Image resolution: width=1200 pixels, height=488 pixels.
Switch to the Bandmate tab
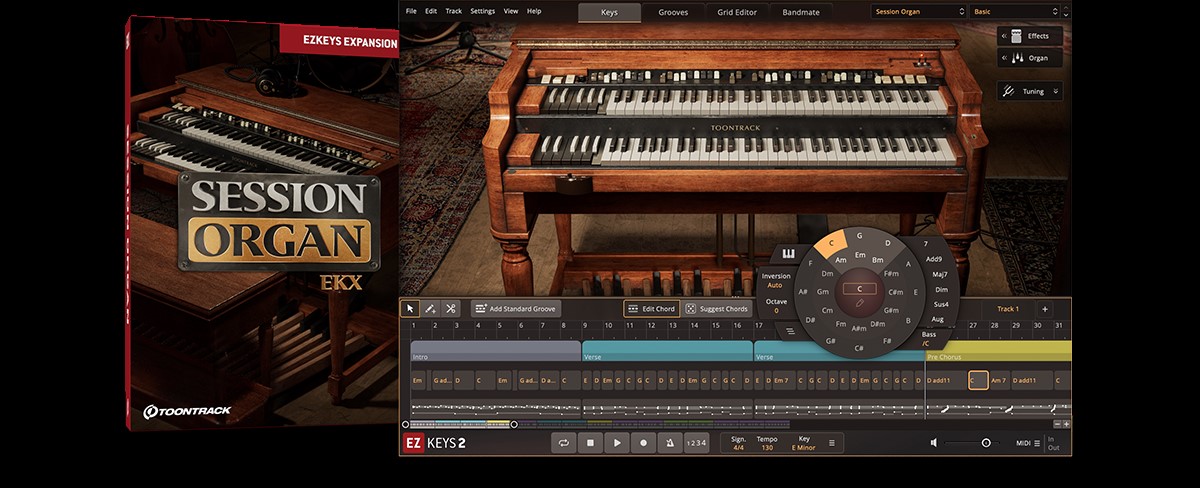point(801,13)
